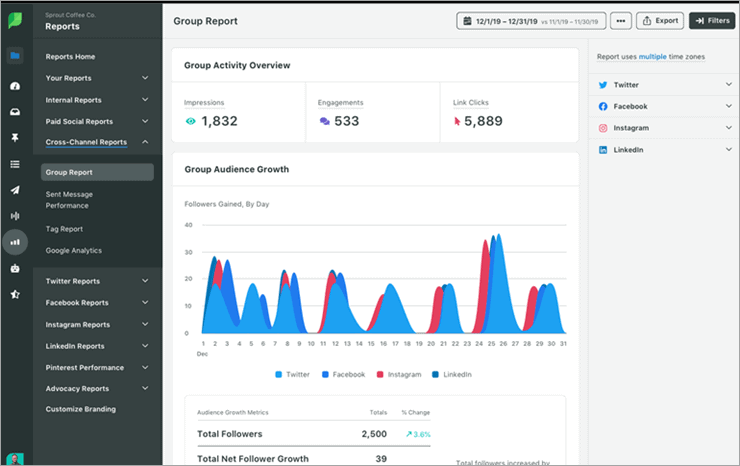Open the folder icon in left rail
Image resolution: width=740 pixels, height=466 pixels.
(15, 56)
